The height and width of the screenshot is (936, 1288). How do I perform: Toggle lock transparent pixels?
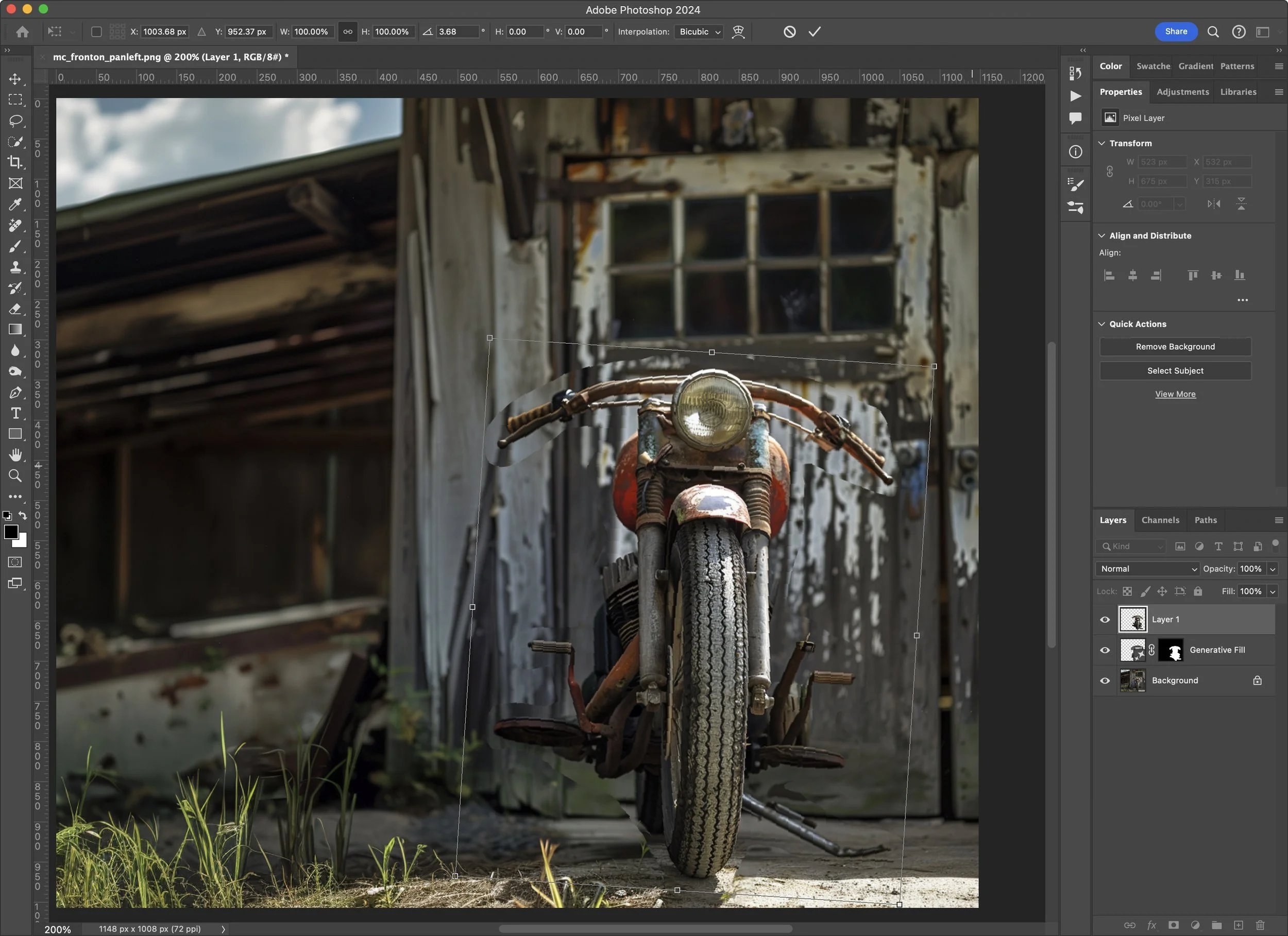coord(1127,591)
